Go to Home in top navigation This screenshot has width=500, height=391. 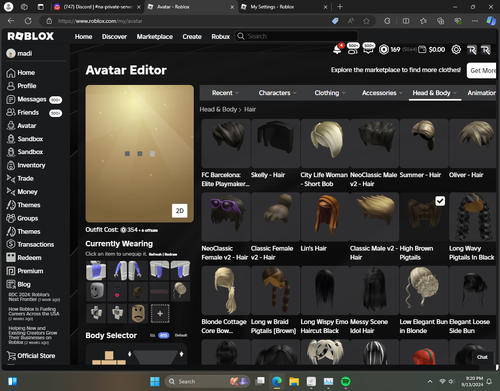pyautogui.click(x=83, y=36)
